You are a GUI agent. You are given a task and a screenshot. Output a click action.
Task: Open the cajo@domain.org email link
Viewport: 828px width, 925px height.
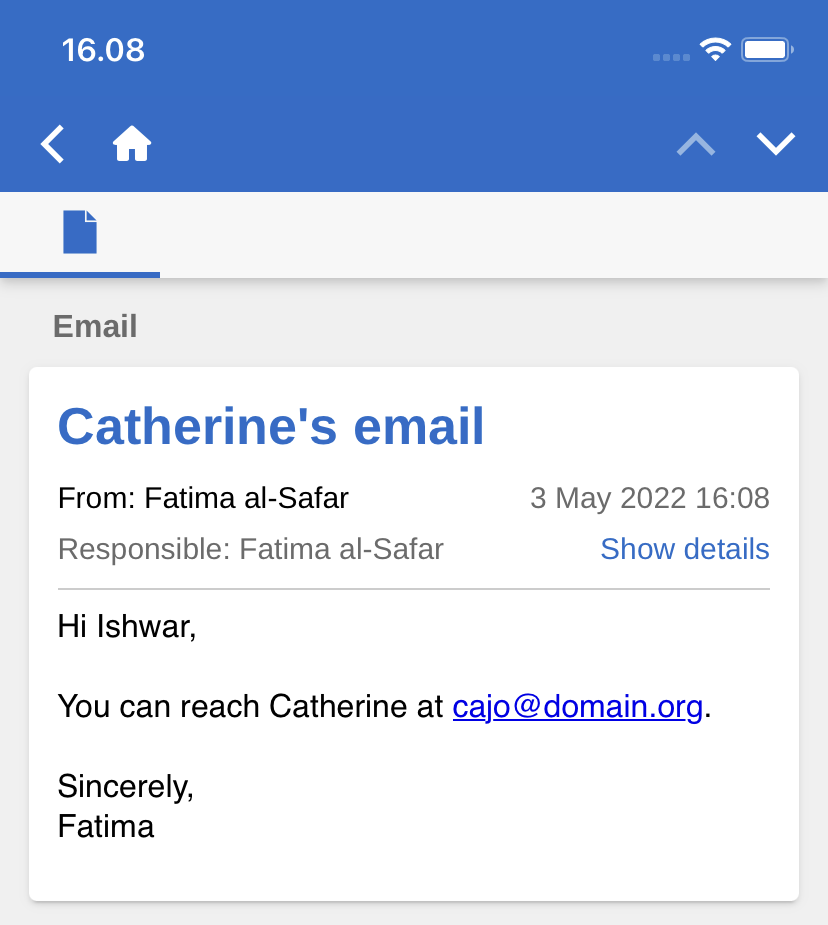[578, 707]
